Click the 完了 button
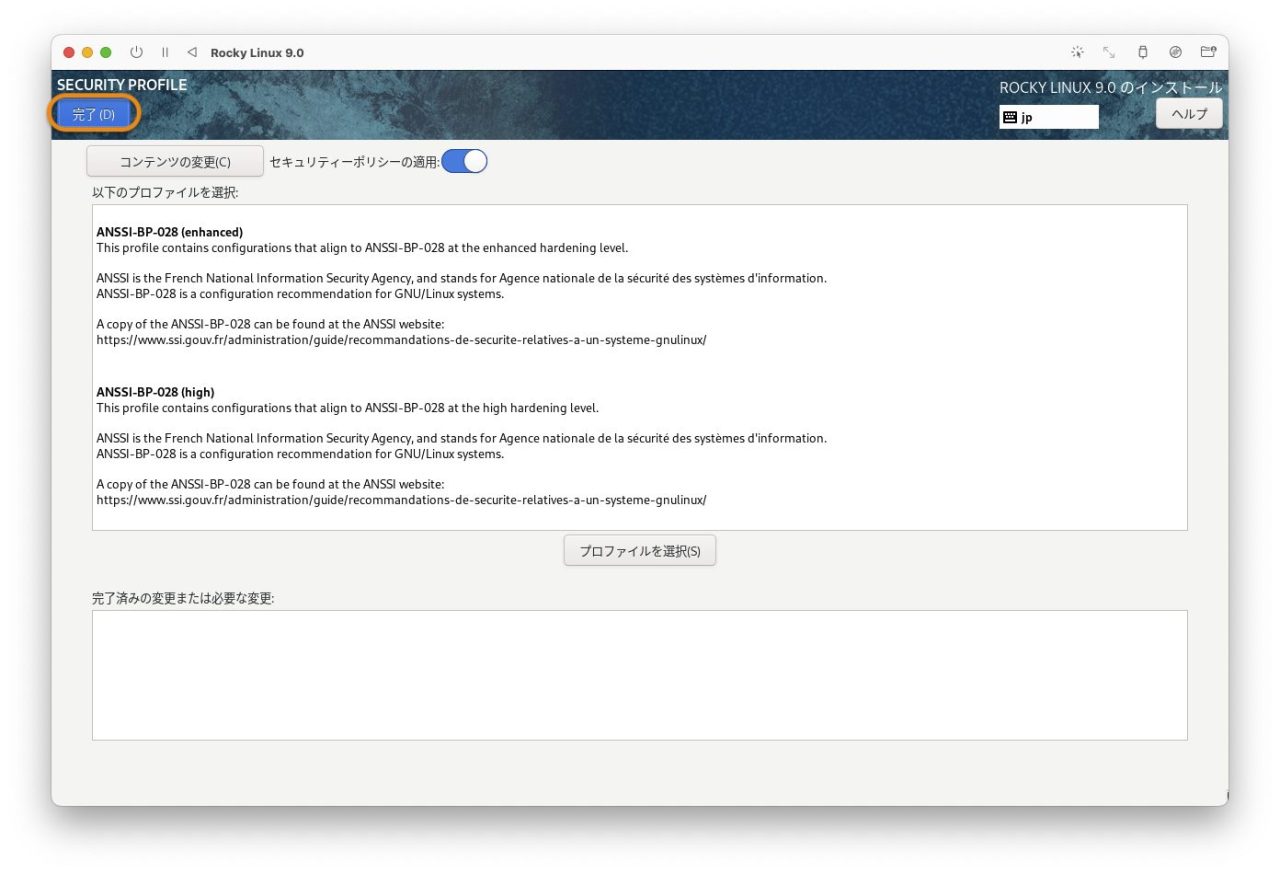 pos(93,113)
